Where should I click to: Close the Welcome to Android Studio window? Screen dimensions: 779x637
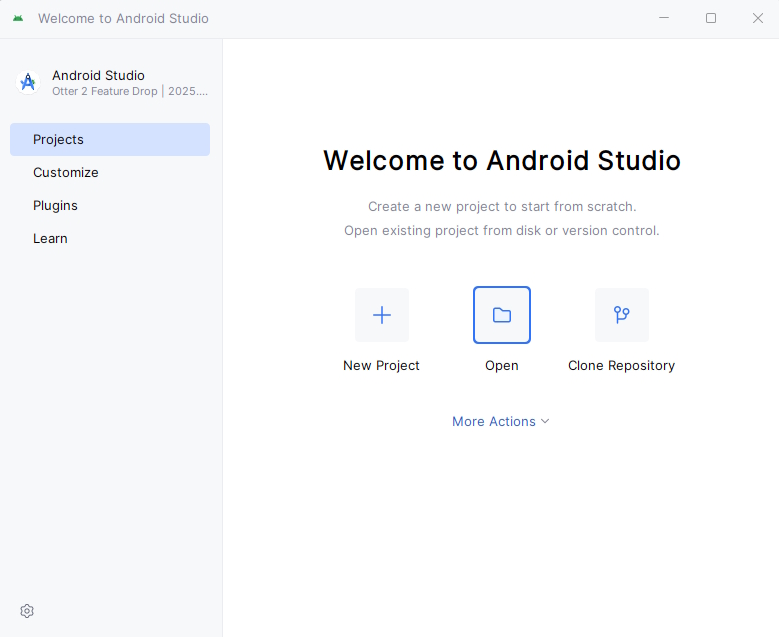pyautogui.click(x=757, y=18)
